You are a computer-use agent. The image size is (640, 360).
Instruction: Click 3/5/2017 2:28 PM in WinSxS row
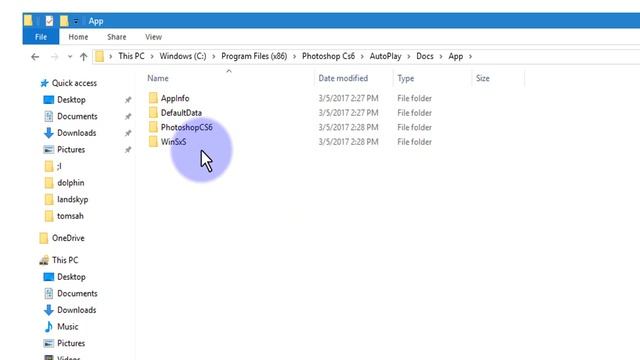(348, 142)
